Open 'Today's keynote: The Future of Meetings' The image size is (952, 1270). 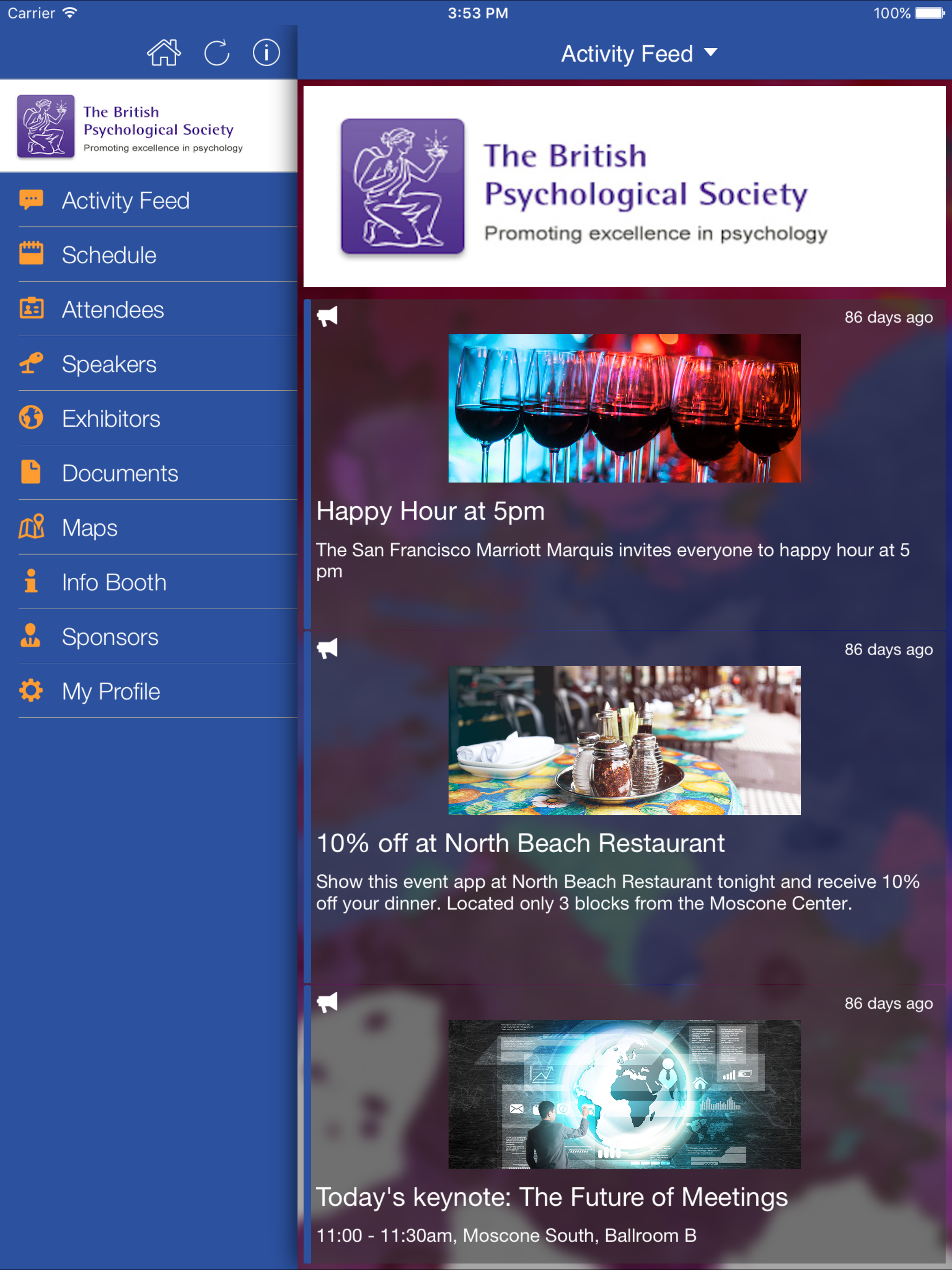(x=552, y=1197)
